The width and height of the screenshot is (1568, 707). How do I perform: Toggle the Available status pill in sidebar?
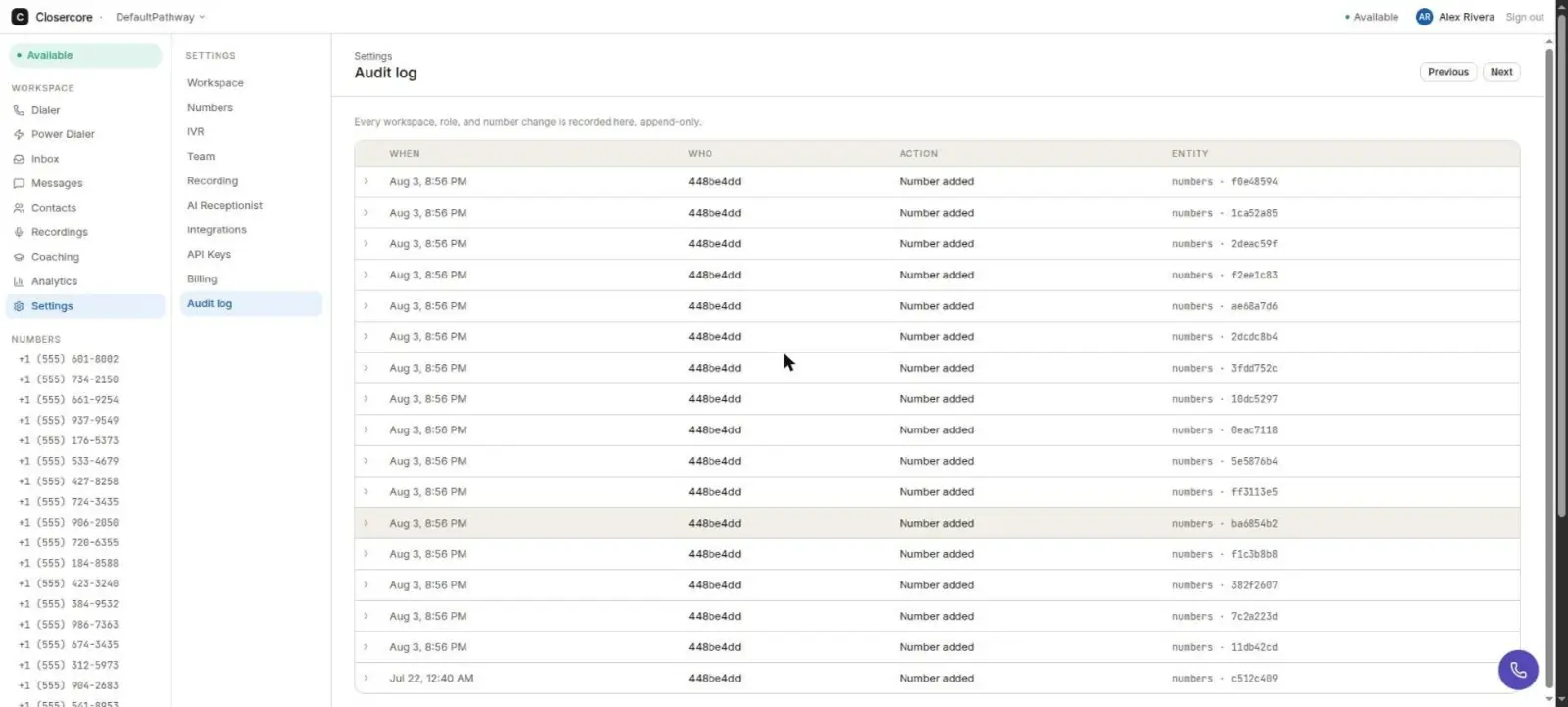[85, 56]
